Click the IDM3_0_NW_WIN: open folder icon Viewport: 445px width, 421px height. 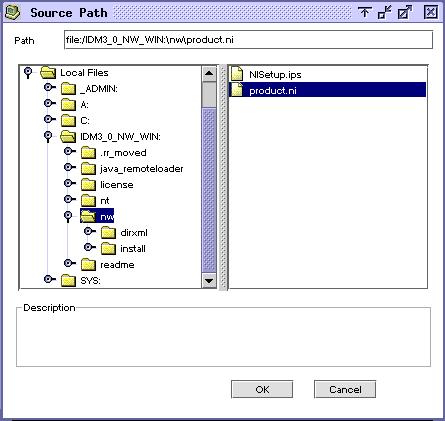tap(68, 136)
